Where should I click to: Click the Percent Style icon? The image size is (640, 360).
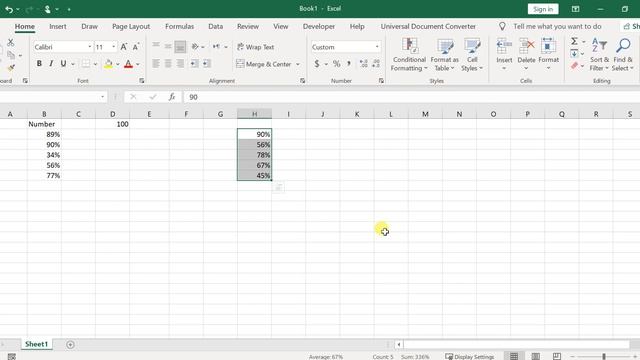coord(336,64)
